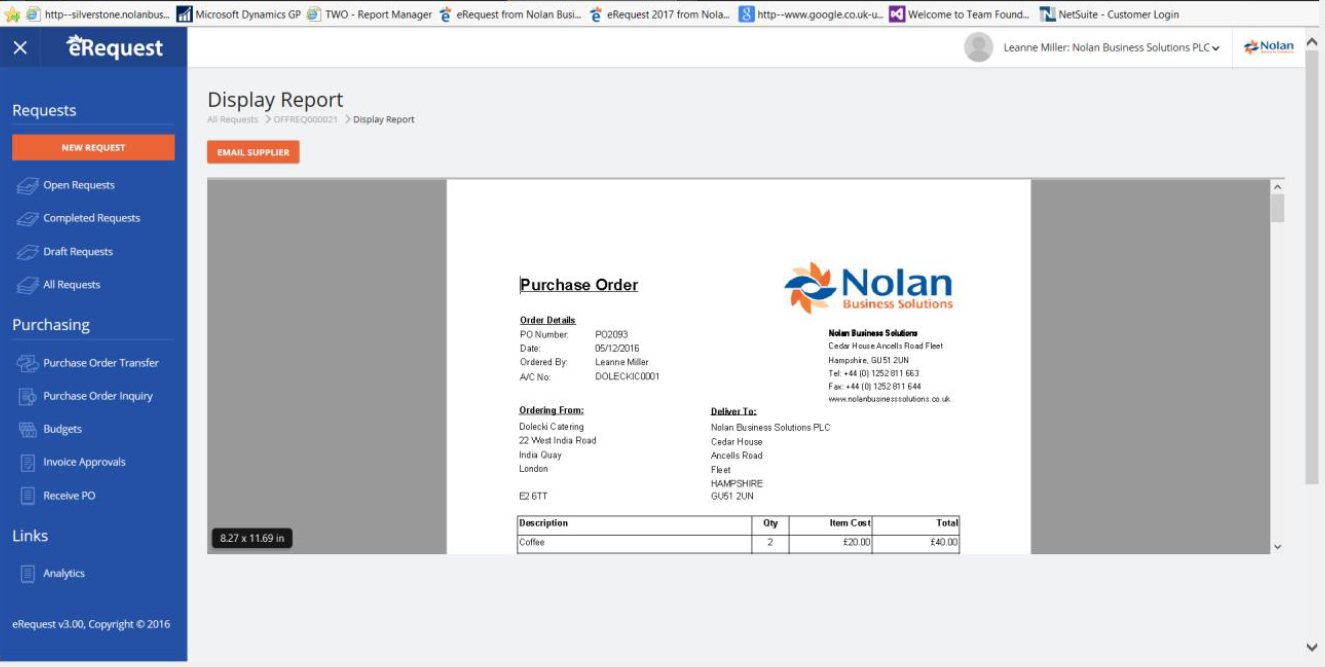Go to All Requests breadcrumb link
The height and width of the screenshot is (667, 1325).
232,120
